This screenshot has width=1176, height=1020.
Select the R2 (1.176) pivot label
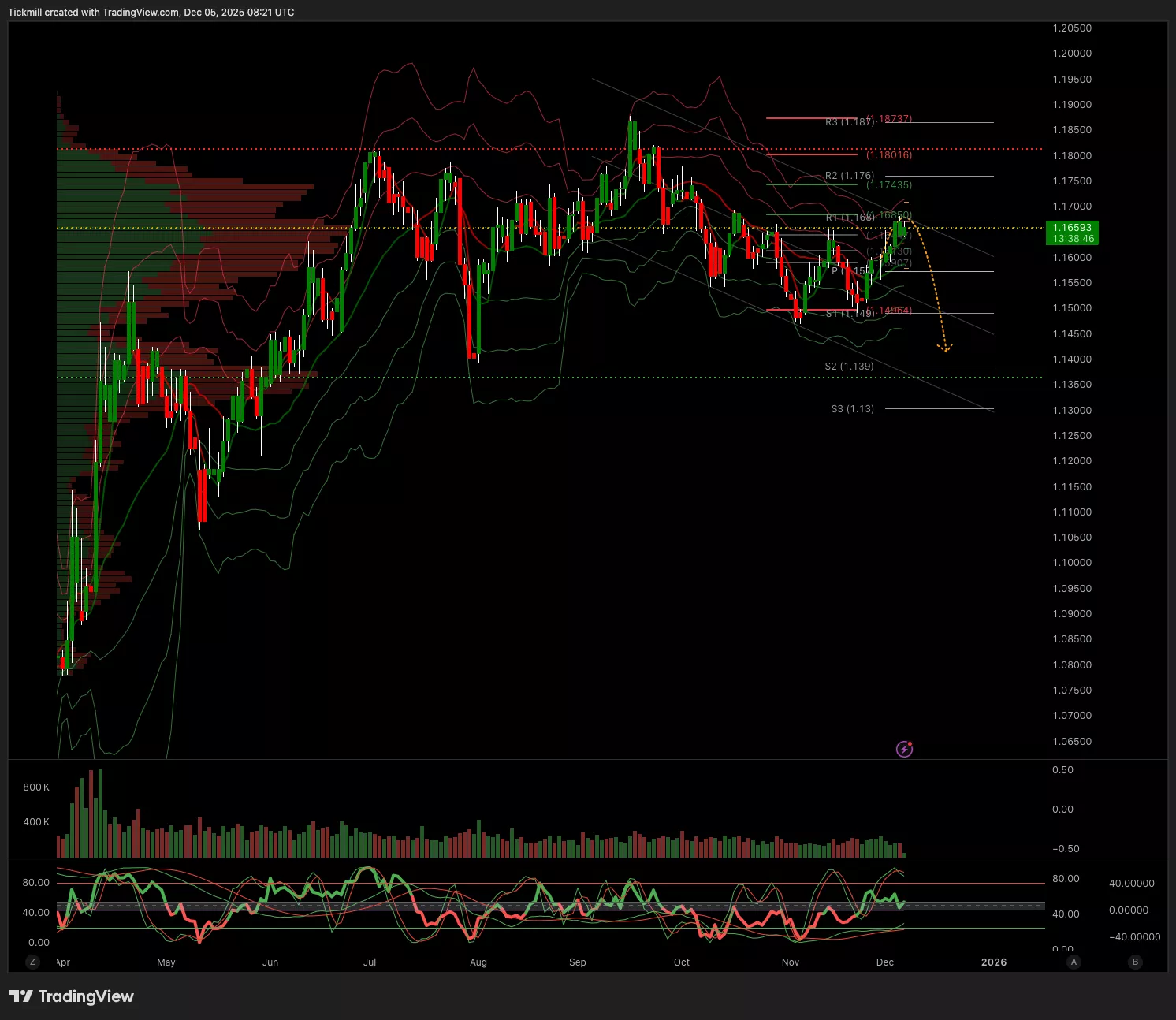pos(850,176)
